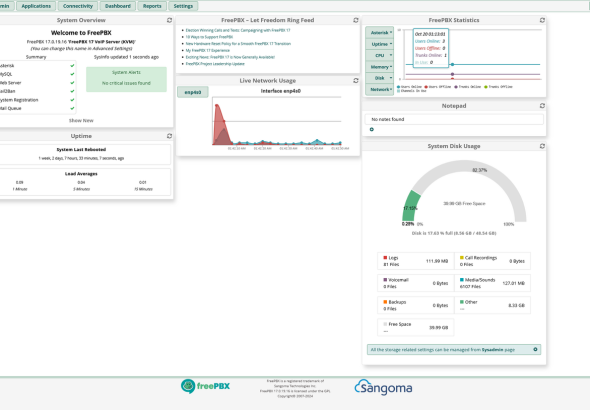
Task: Open 'FreePBX Project Leadership Update' feed link
Action: click(x=215, y=64)
